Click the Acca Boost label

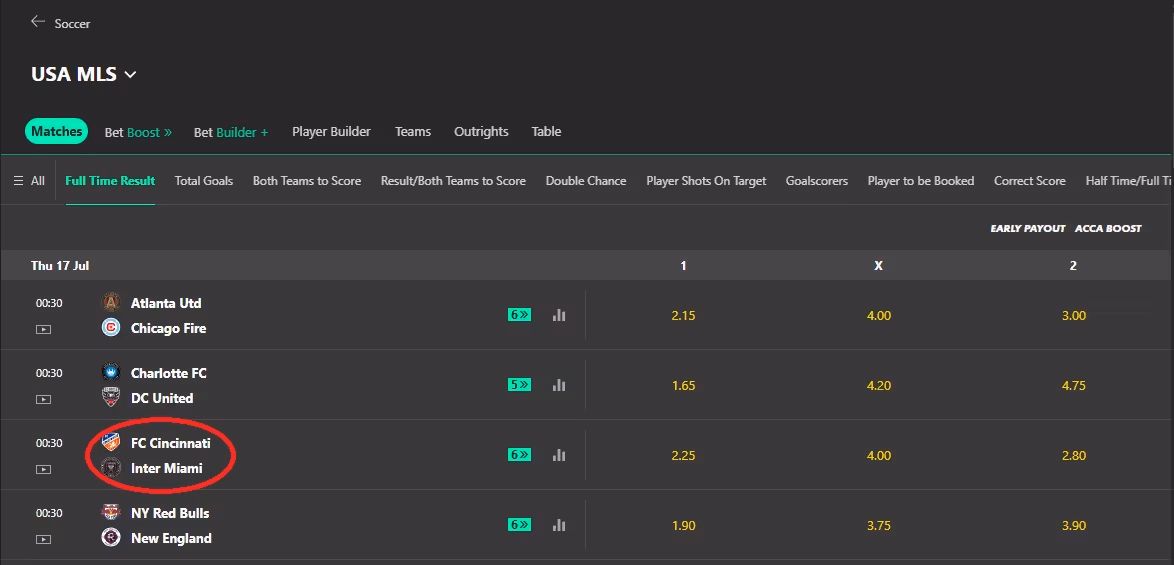[1108, 228]
